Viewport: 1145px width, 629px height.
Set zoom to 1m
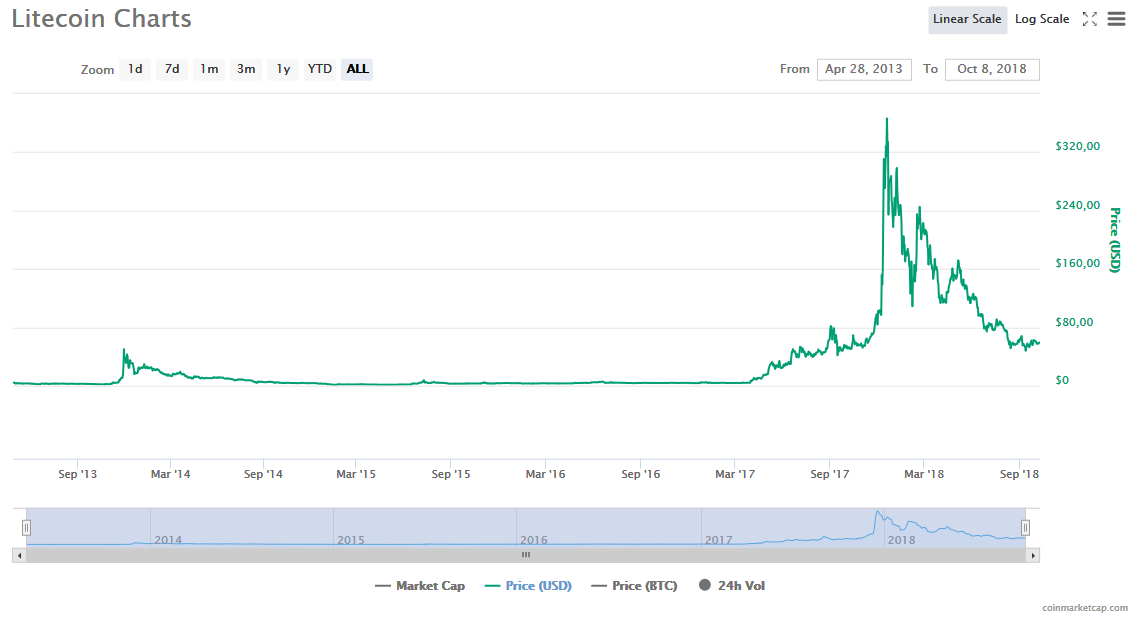pos(209,69)
